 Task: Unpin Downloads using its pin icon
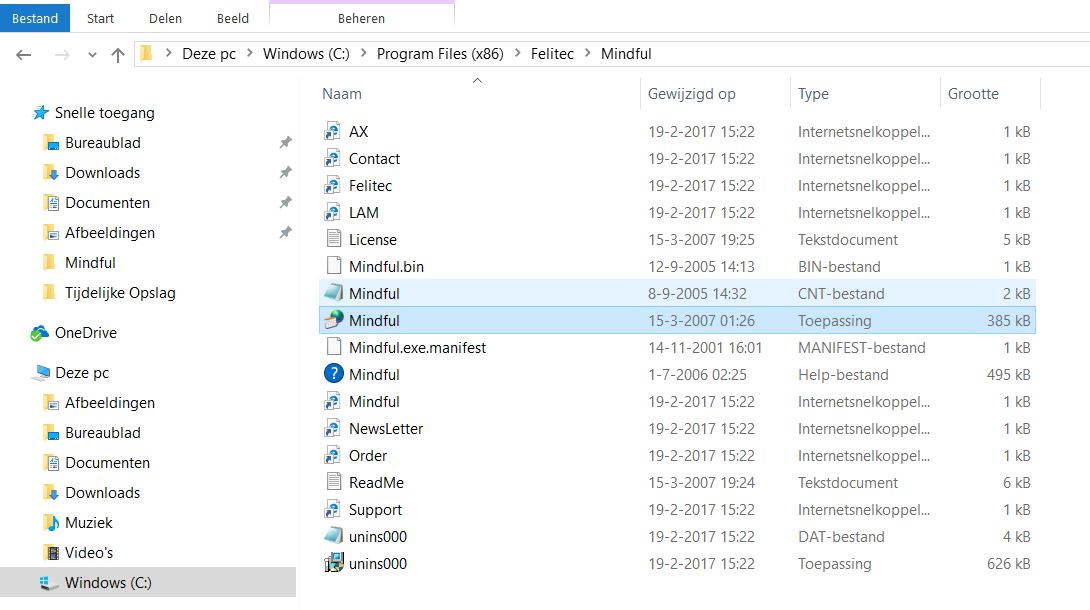285,172
